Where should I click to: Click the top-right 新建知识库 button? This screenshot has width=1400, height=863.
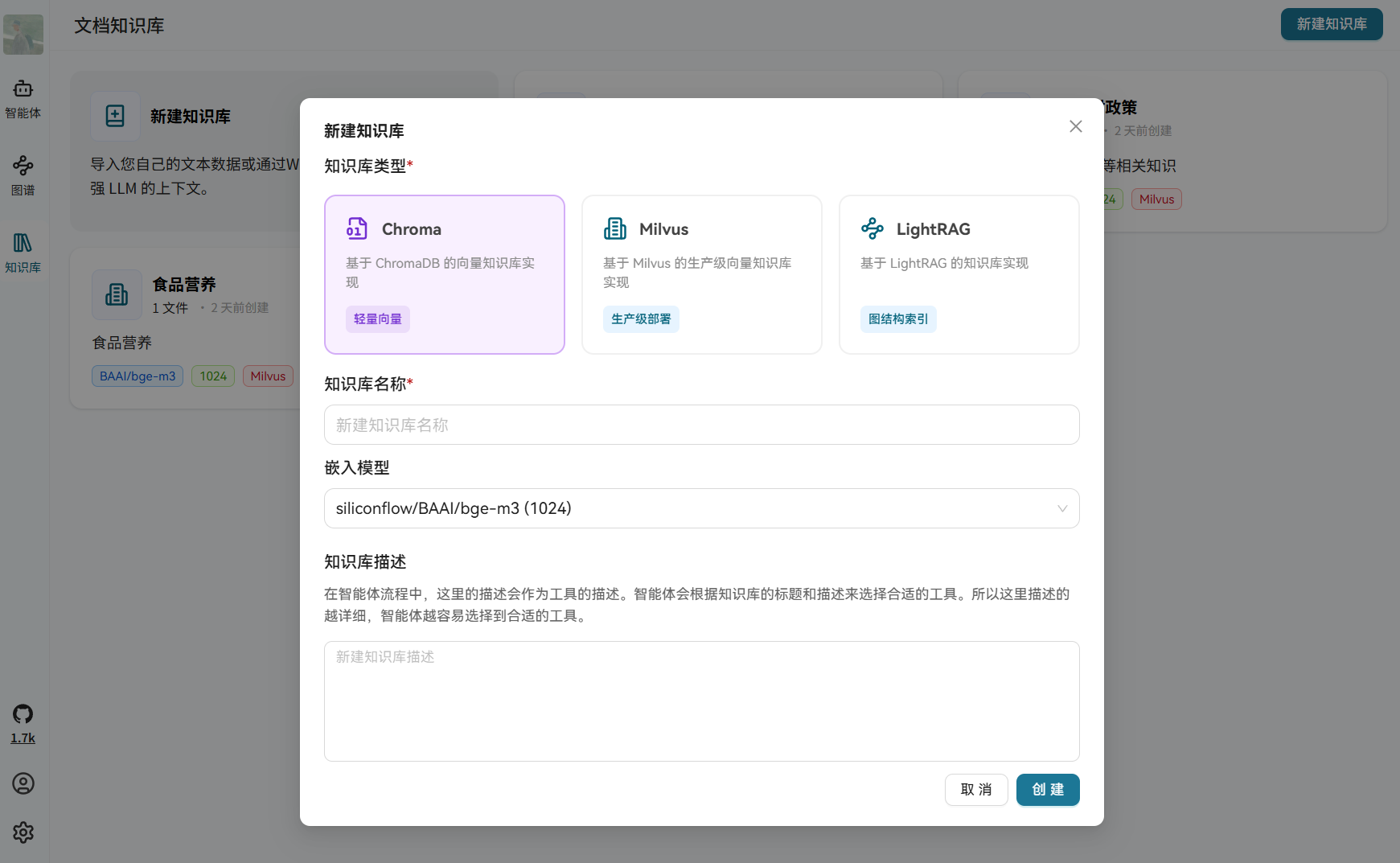(x=1332, y=24)
